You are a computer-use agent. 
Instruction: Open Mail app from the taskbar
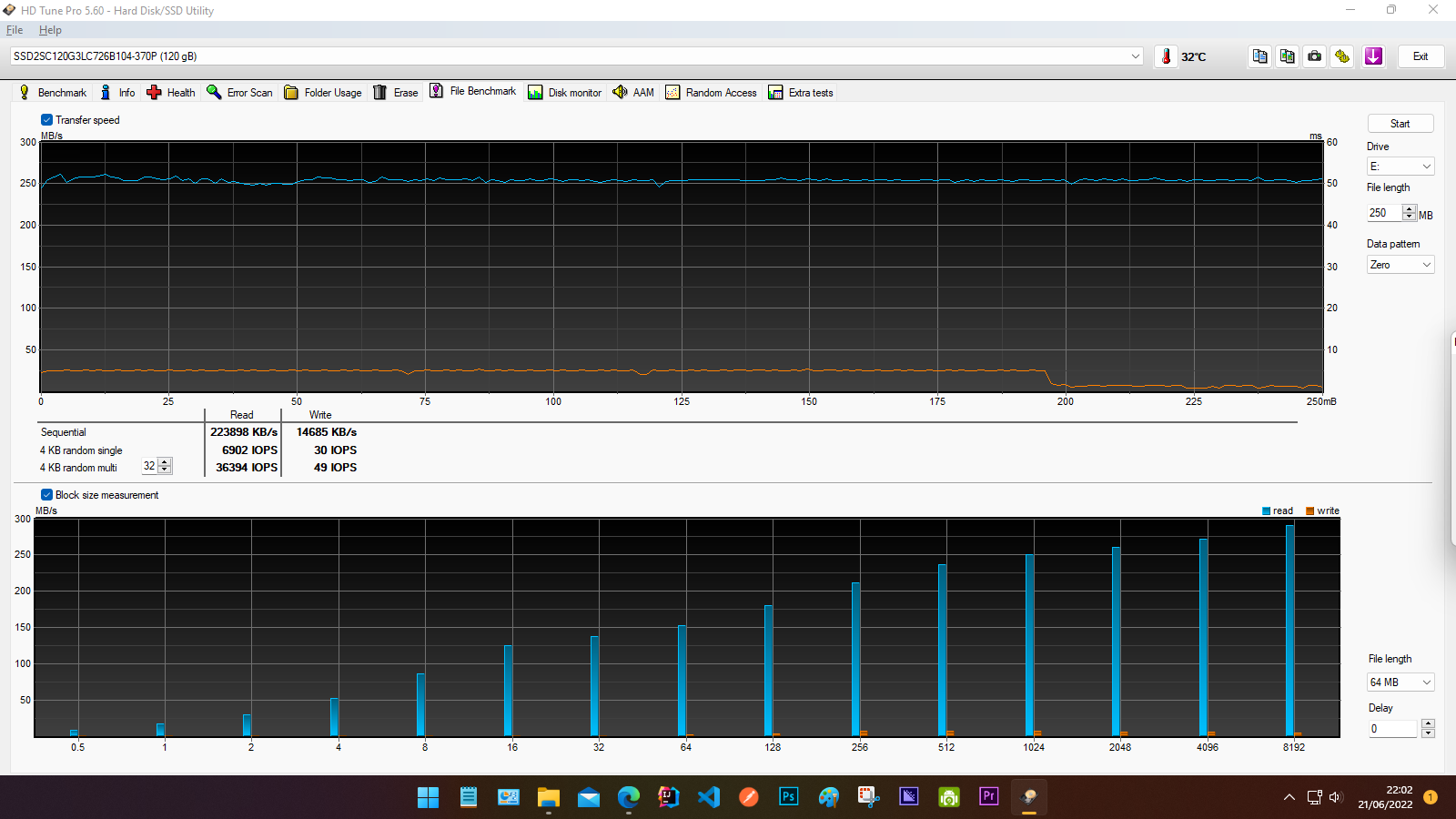[x=589, y=797]
